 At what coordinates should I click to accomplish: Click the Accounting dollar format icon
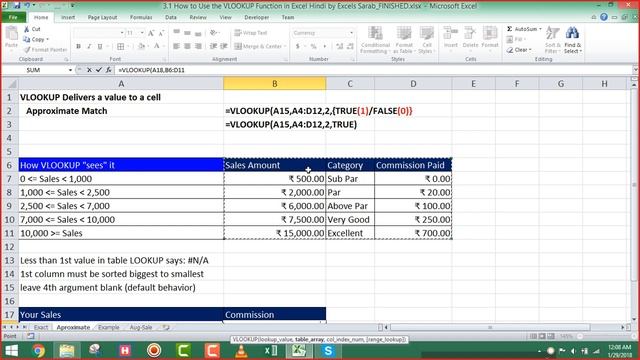[x=298, y=47]
